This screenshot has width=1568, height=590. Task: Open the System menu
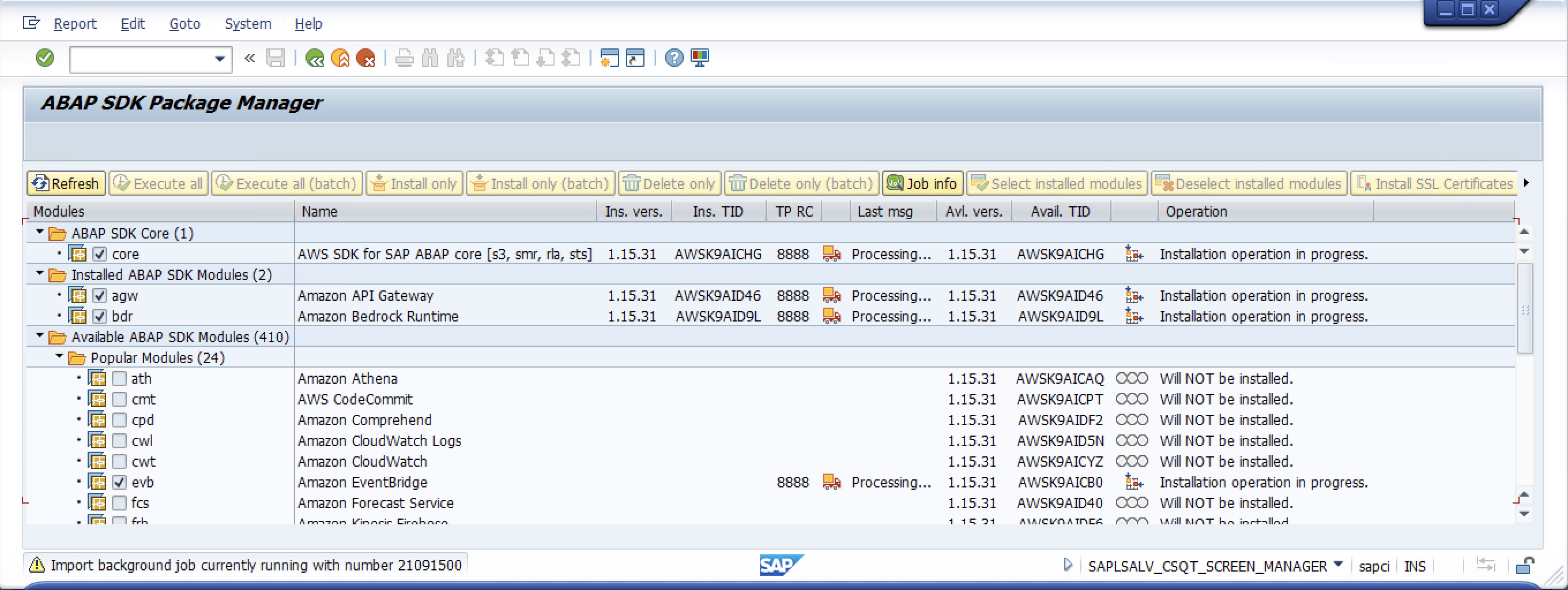click(x=248, y=24)
